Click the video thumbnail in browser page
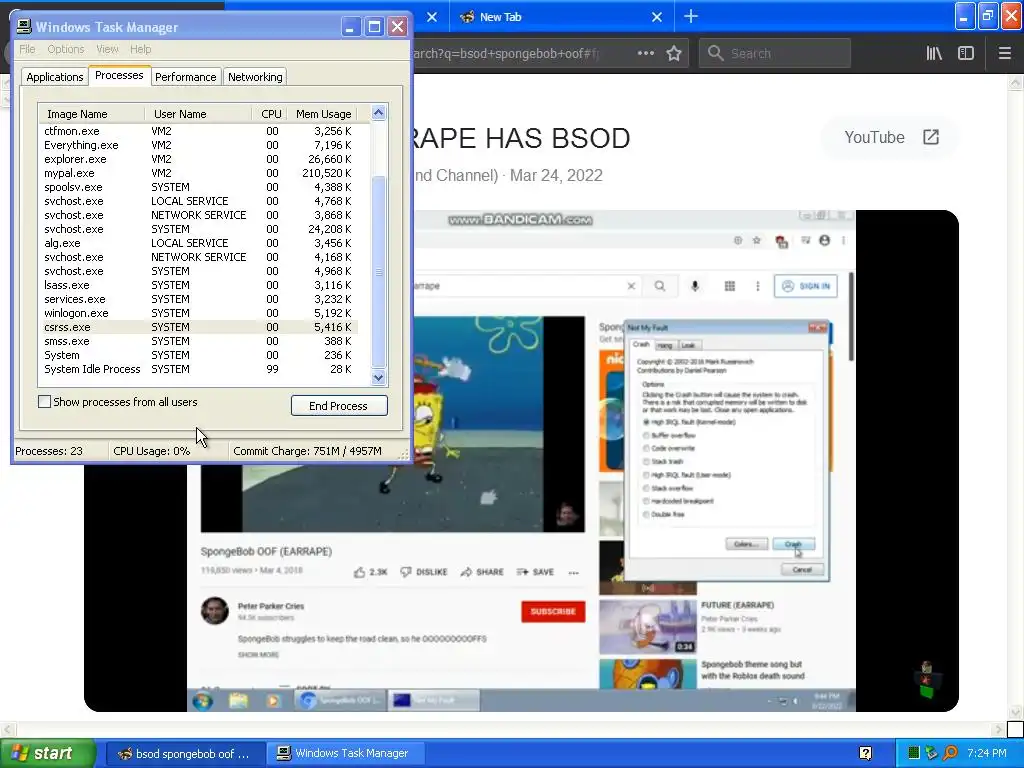This screenshot has width=1024, height=768. coord(522,461)
